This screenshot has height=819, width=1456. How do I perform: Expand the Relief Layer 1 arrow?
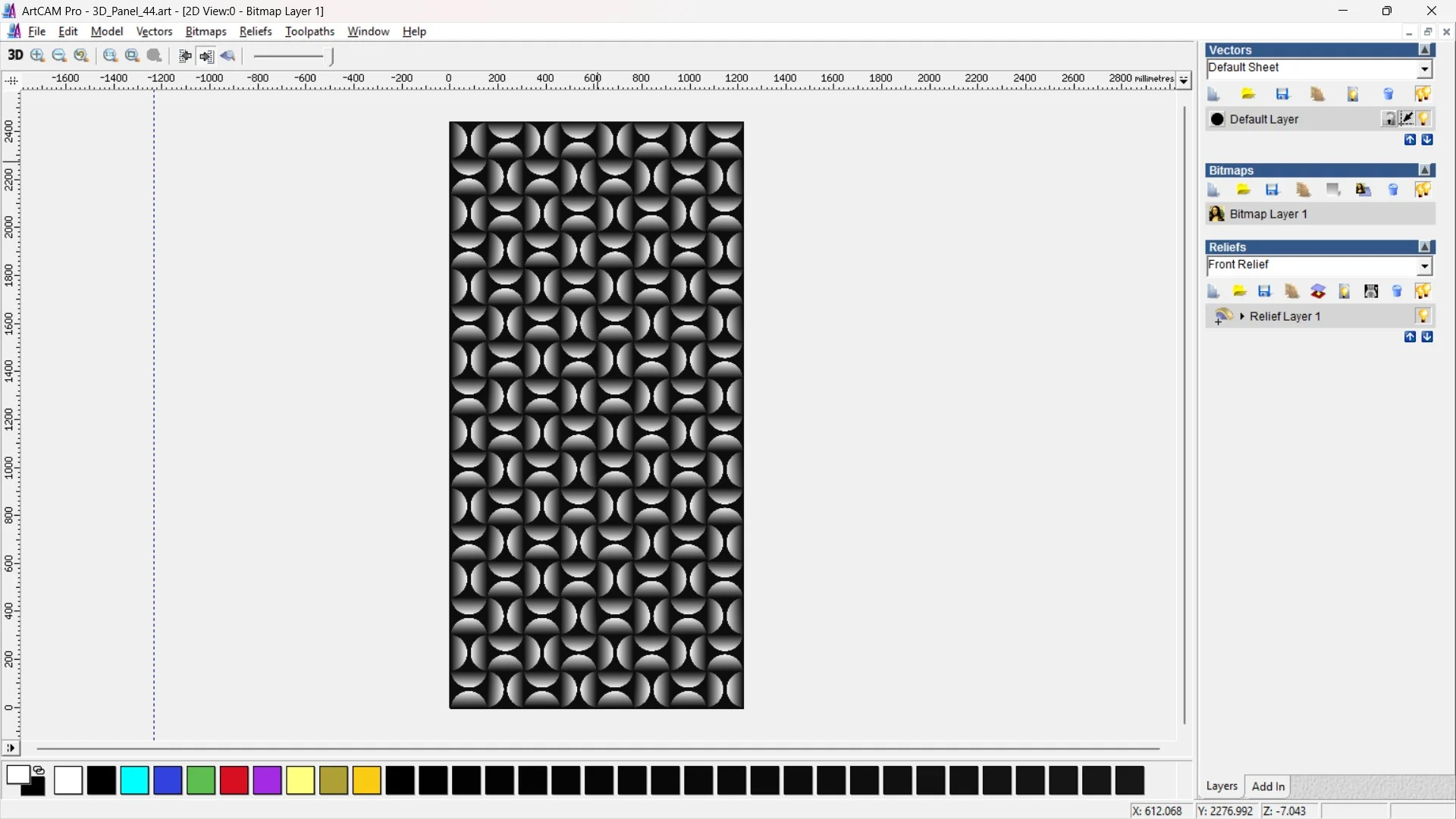click(x=1242, y=316)
